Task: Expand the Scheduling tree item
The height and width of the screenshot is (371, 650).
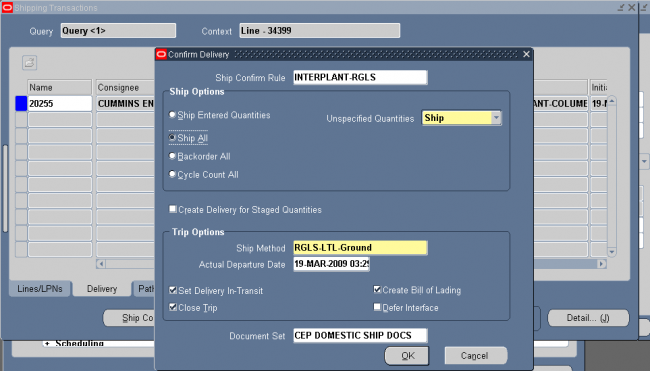Action: pos(47,343)
